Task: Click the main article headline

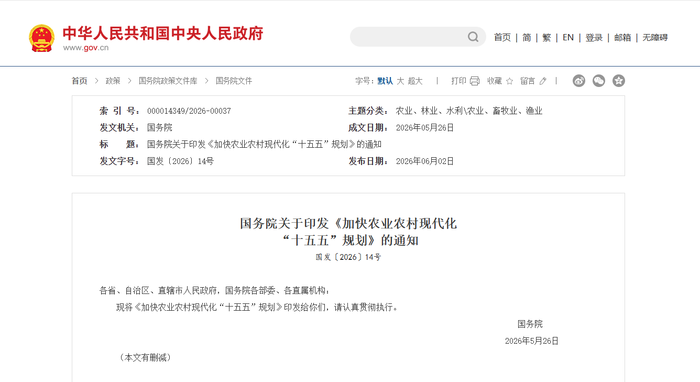Action: 348,232
